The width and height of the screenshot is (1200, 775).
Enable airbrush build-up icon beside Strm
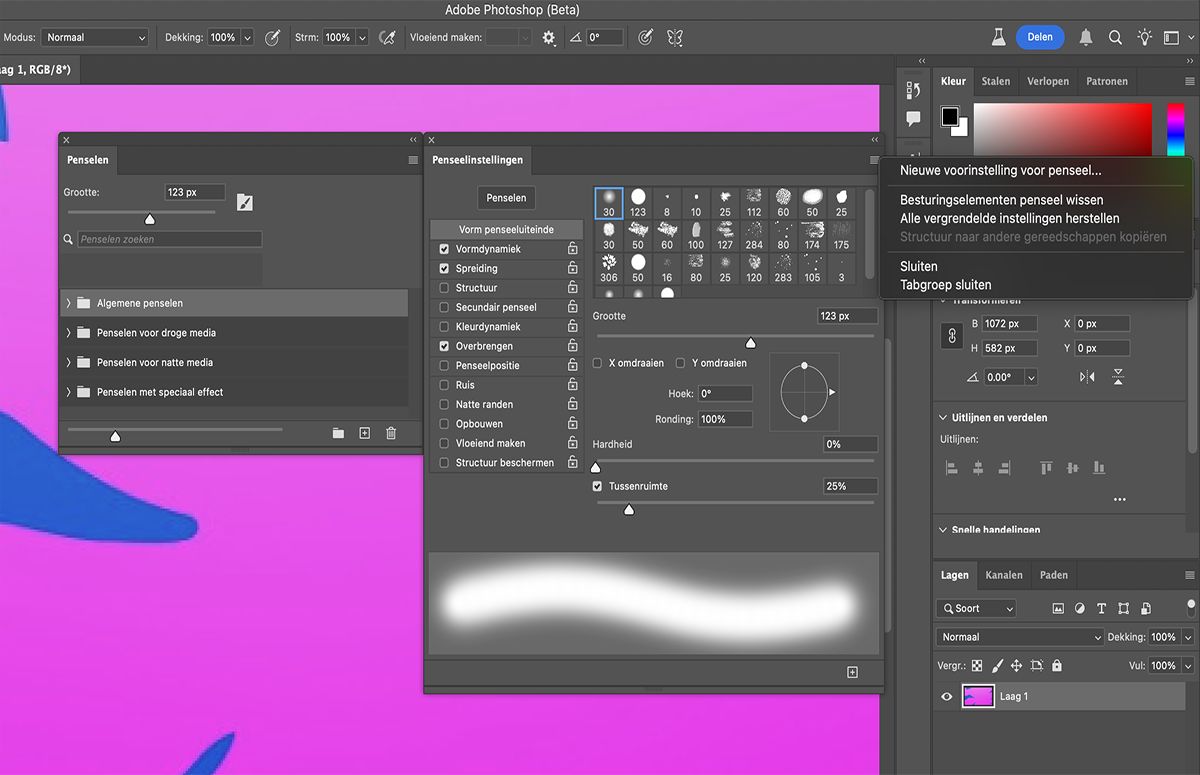(x=387, y=37)
